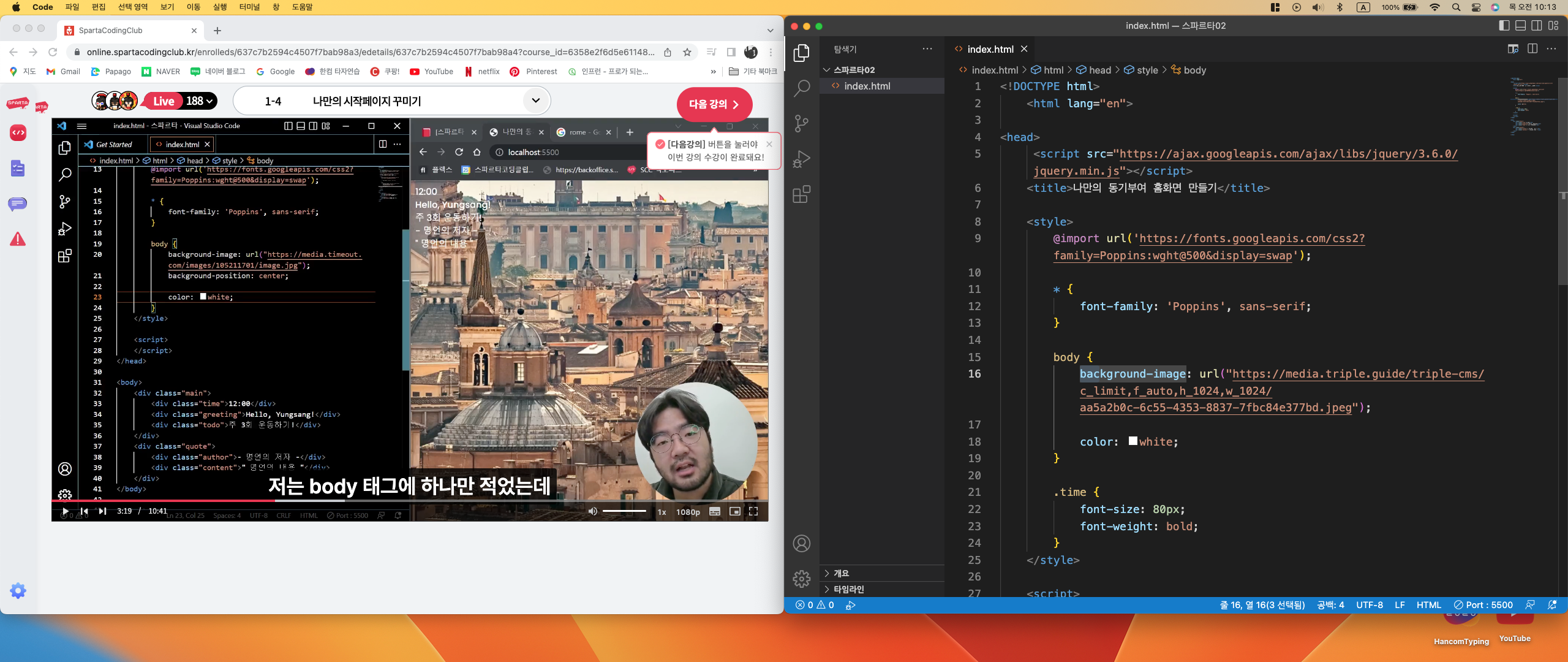Viewport: 1568px width, 662px height.
Task: Open Search icon in VS Code activity bar
Action: click(801, 88)
